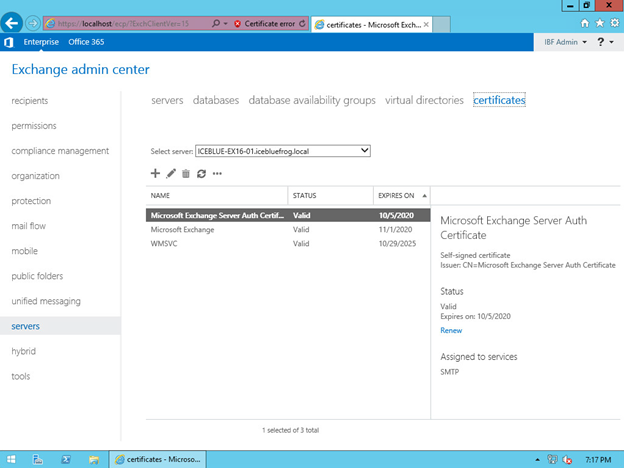Open recipients in the left navigation
This screenshot has width=624, height=468.
[x=30, y=101]
